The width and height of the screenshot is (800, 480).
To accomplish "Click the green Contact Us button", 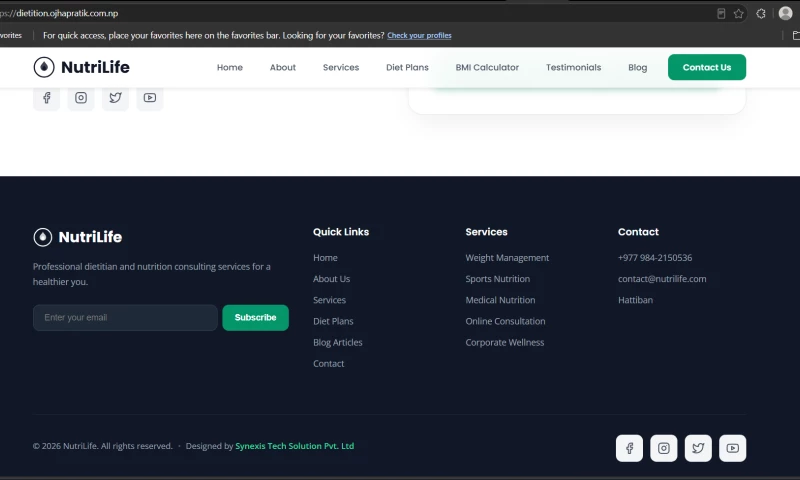I will pos(707,67).
